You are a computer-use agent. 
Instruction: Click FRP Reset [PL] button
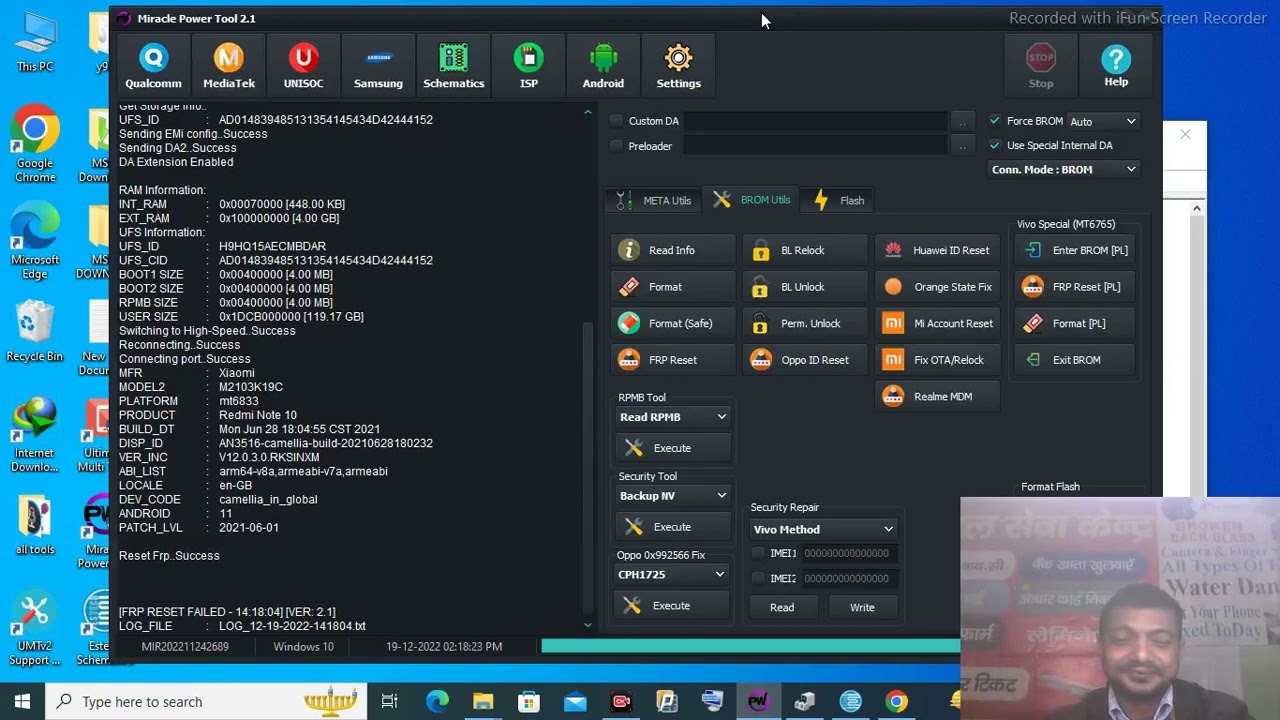click(x=1076, y=287)
